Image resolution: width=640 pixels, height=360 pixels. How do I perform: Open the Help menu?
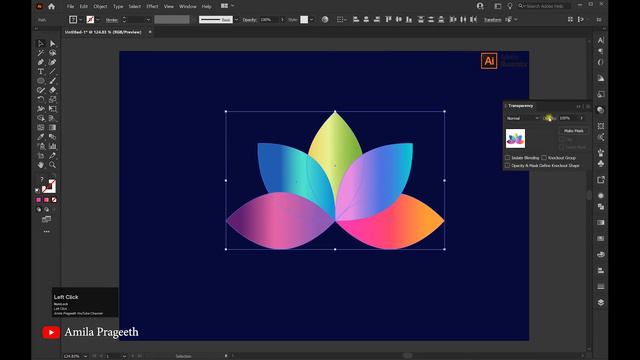[207, 7]
